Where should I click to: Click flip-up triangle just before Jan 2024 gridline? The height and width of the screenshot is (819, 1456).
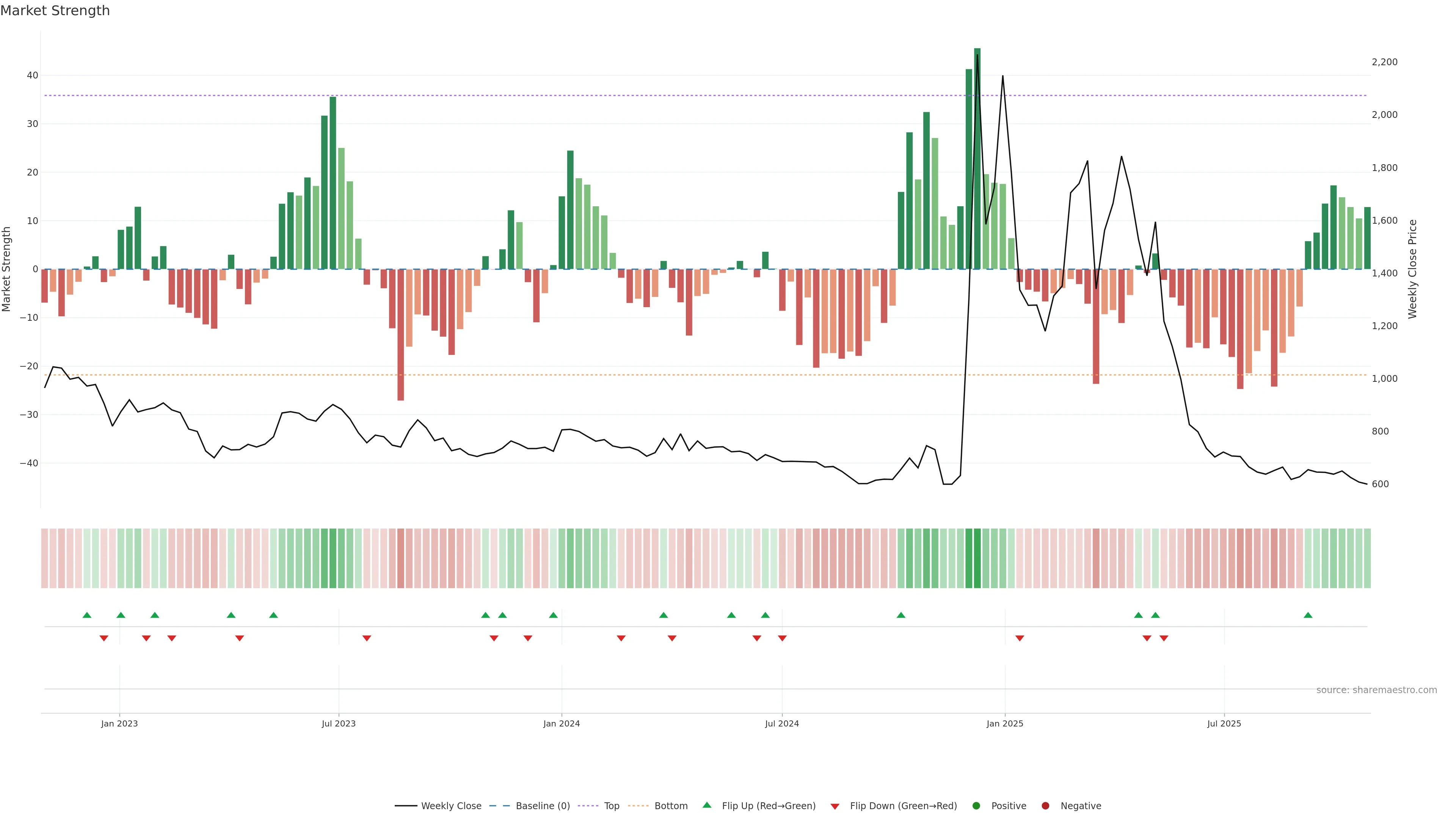(553, 615)
